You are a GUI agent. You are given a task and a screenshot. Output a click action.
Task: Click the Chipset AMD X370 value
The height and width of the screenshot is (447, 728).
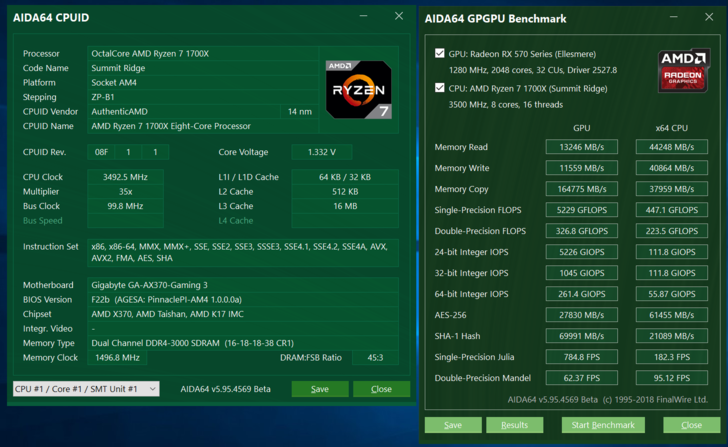[x=243, y=314]
